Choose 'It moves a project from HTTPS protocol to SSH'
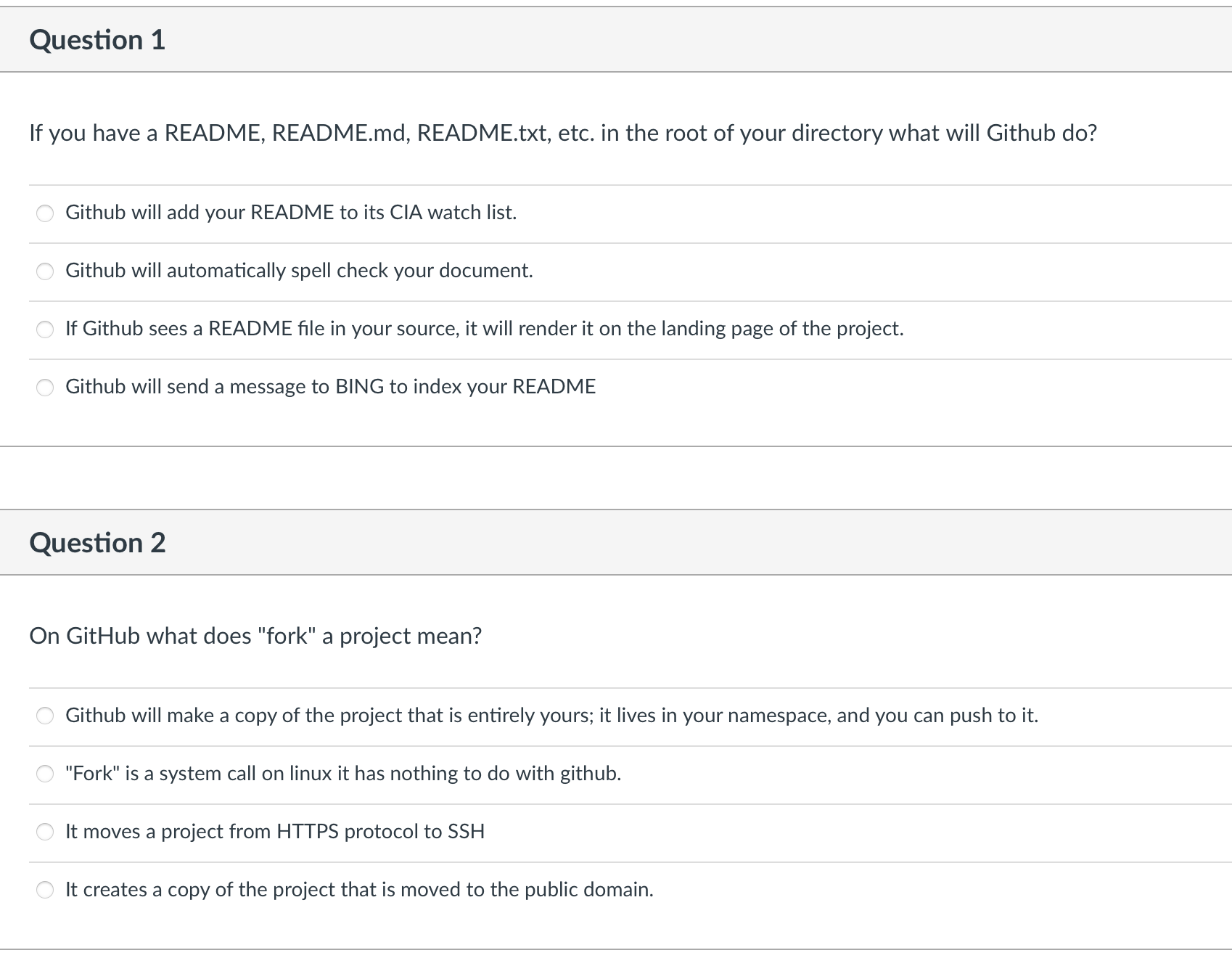The image size is (1232, 974). click(45, 832)
